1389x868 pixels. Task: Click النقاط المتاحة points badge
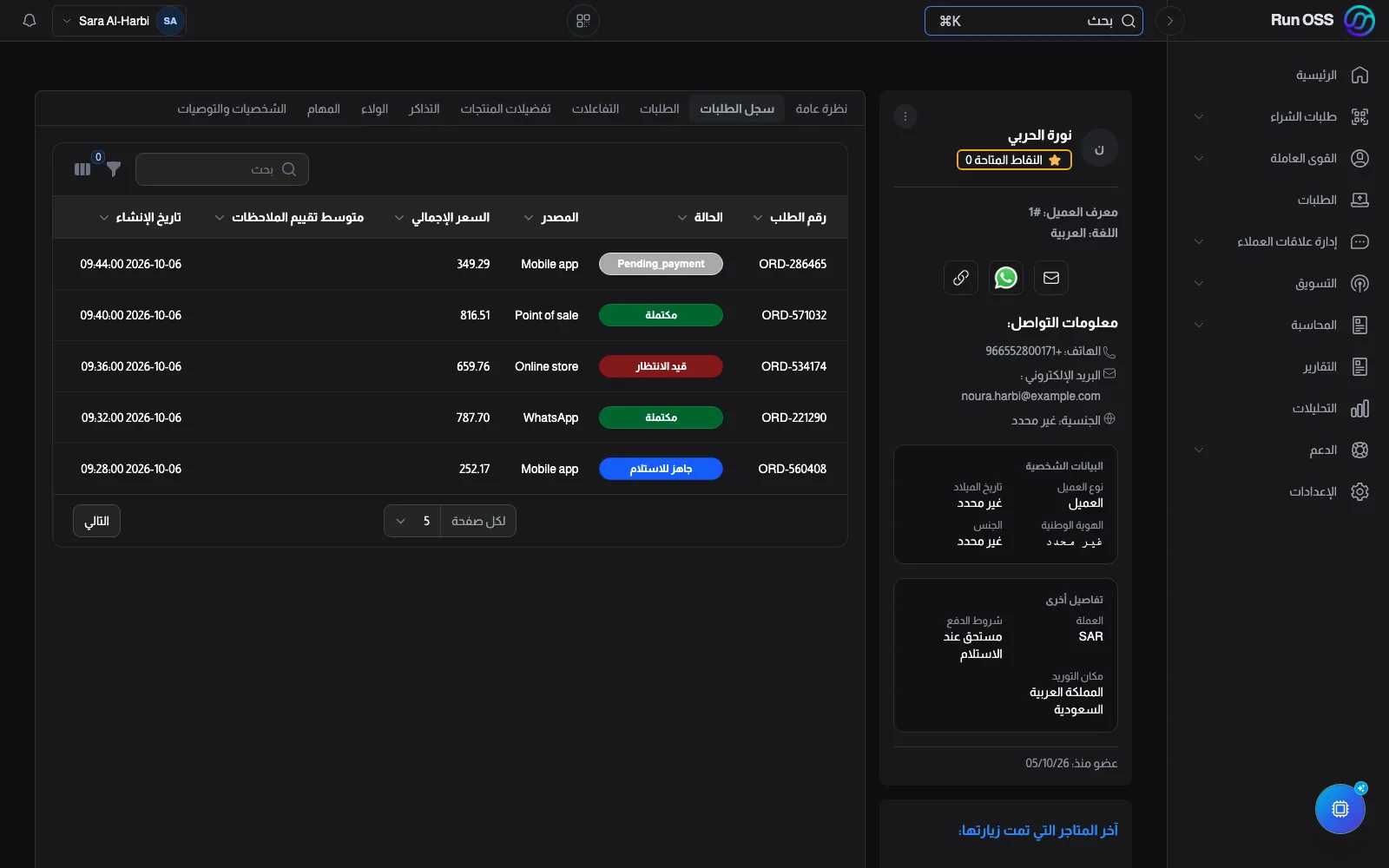(1014, 160)
